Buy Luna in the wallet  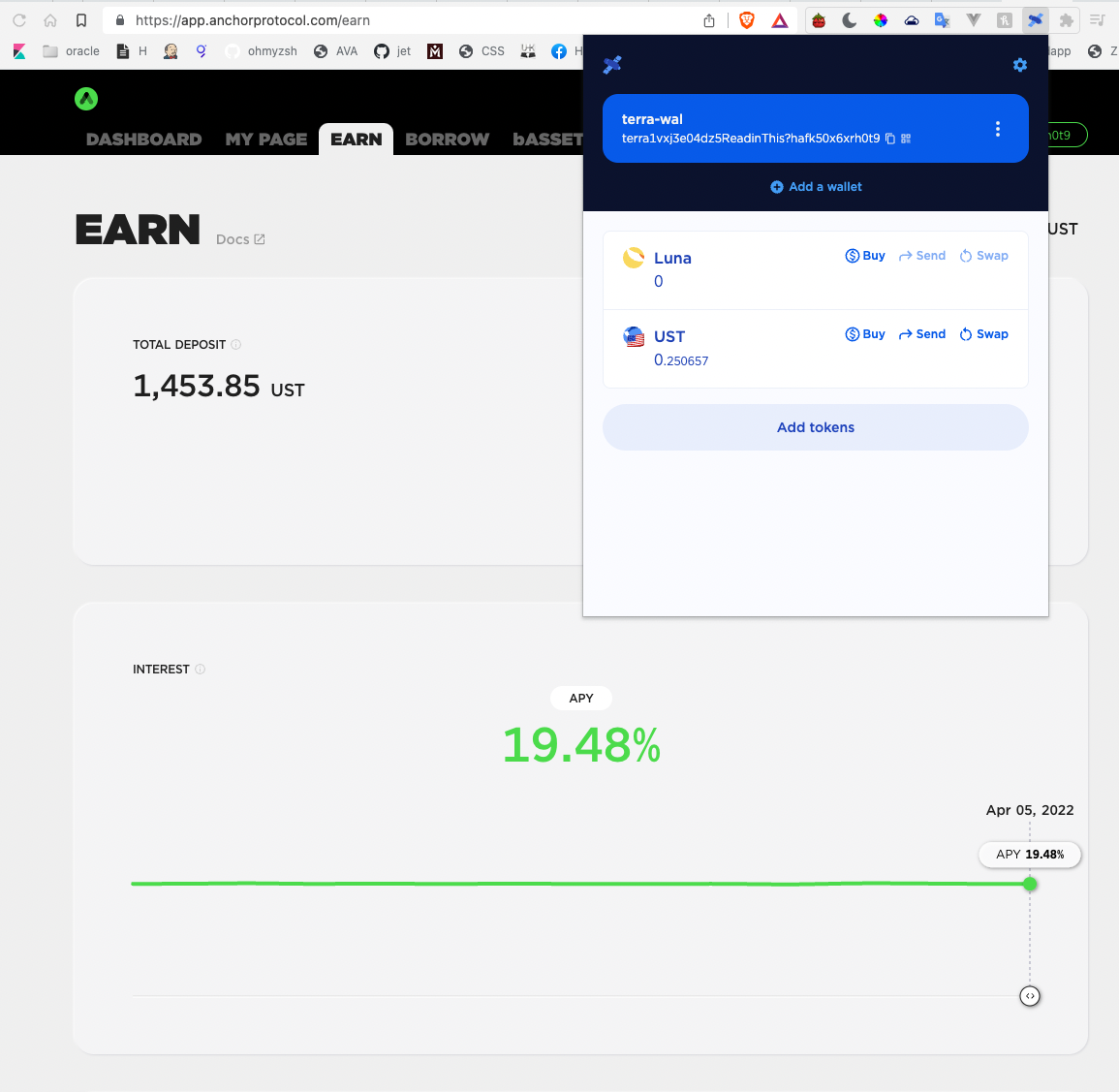(x=865, y=256)
